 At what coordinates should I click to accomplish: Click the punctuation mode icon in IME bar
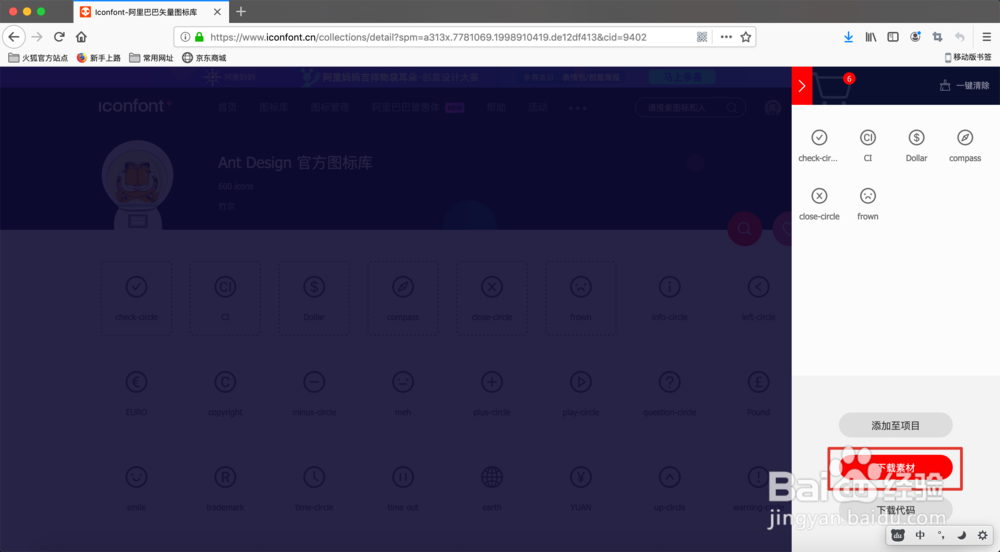(x=941, y=535)
